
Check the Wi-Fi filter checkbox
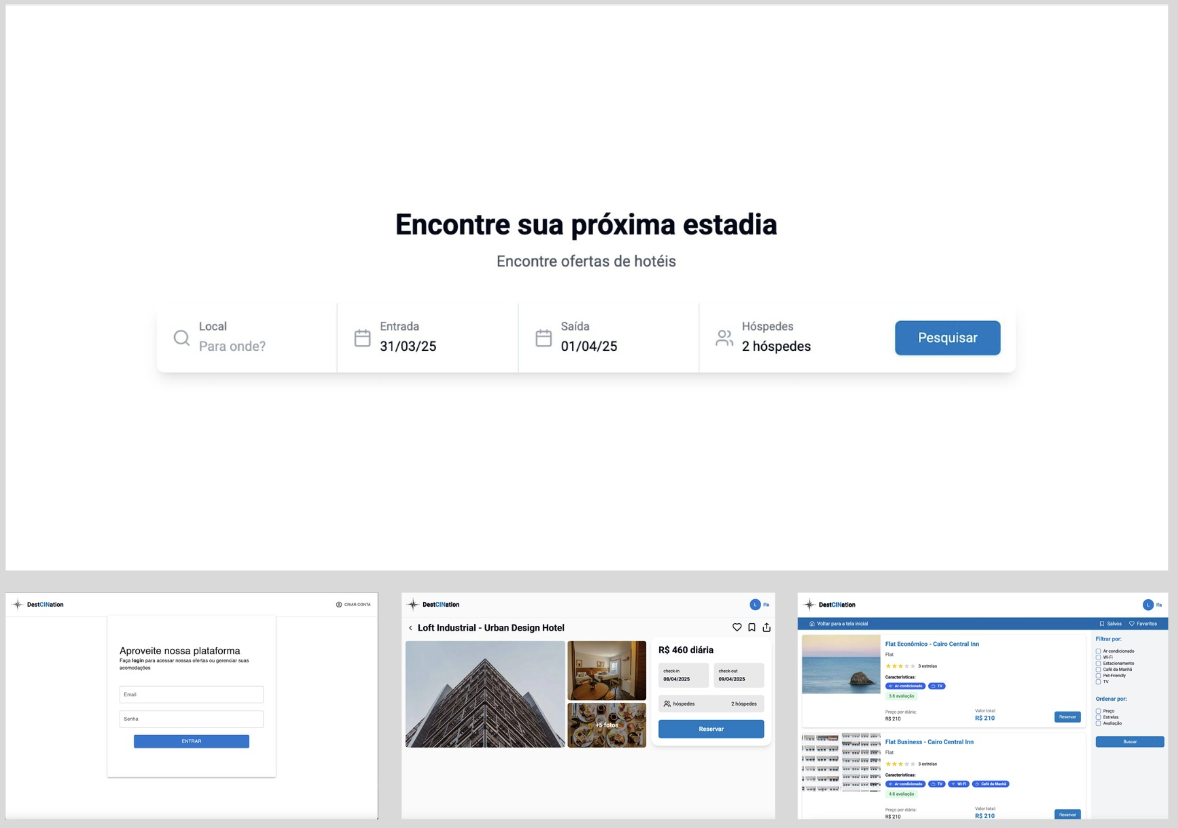tap(1098, 657)
